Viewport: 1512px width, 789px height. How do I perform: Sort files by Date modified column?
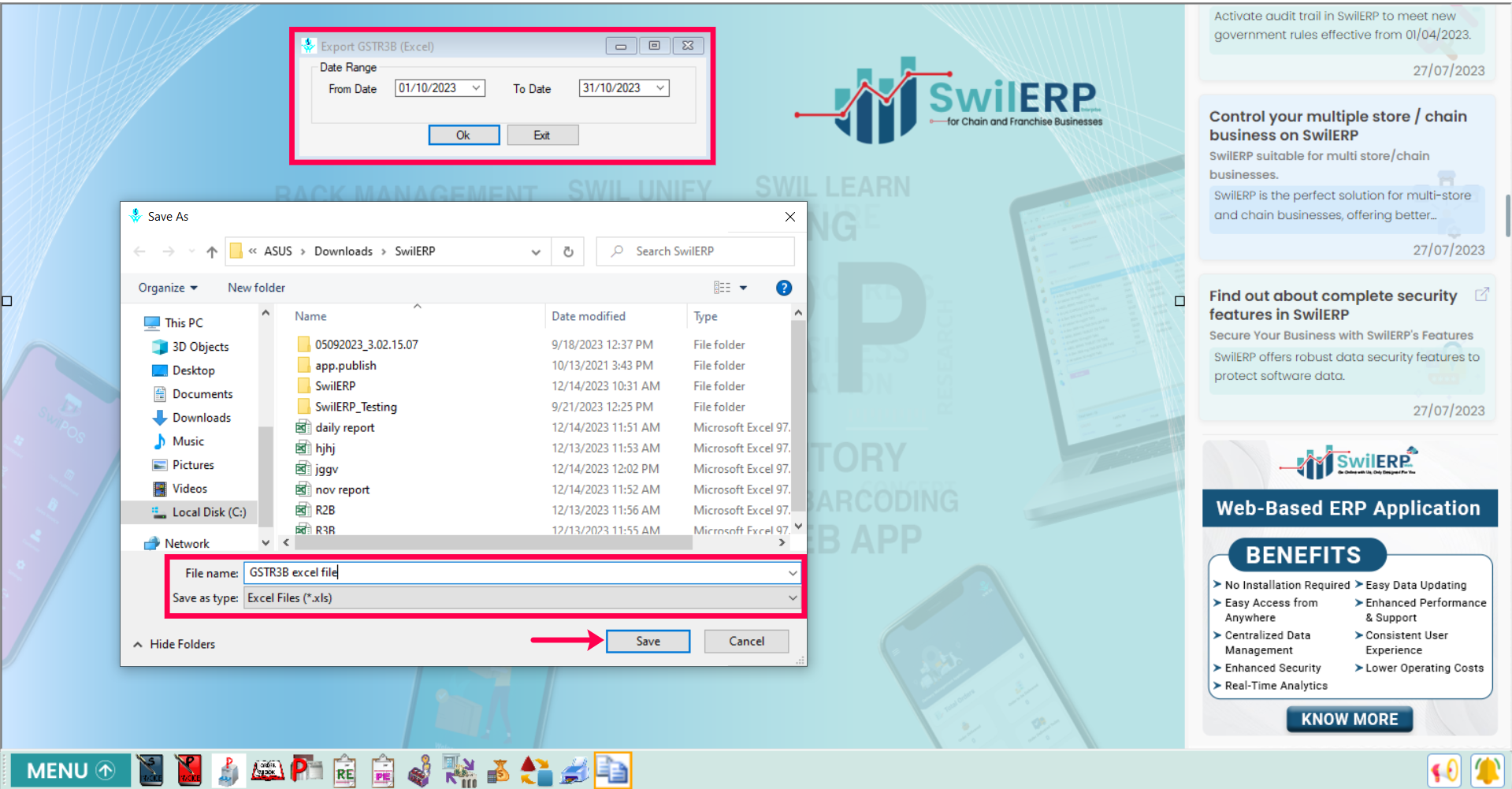(589, 316)
